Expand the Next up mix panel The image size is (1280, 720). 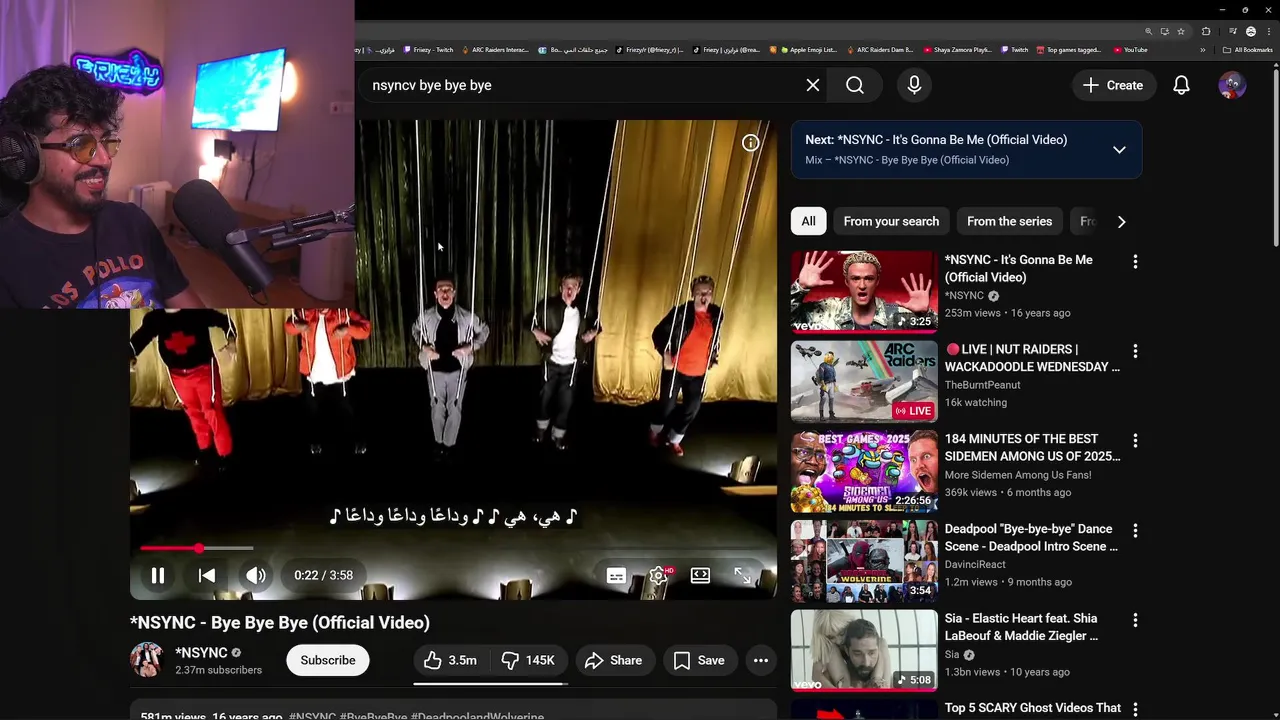click(1119, 150)
